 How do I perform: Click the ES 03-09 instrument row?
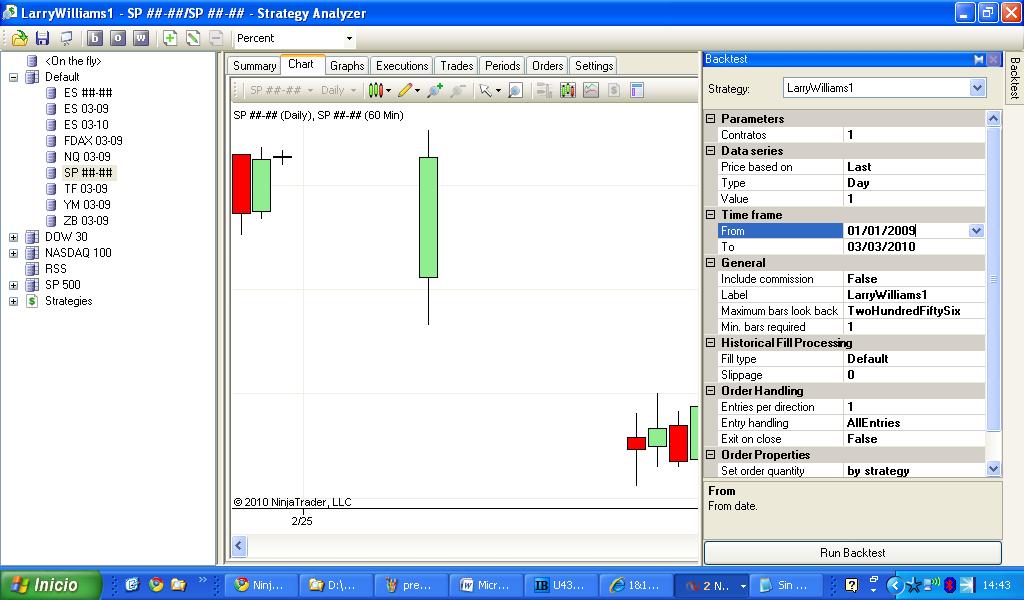pos(86,108)
